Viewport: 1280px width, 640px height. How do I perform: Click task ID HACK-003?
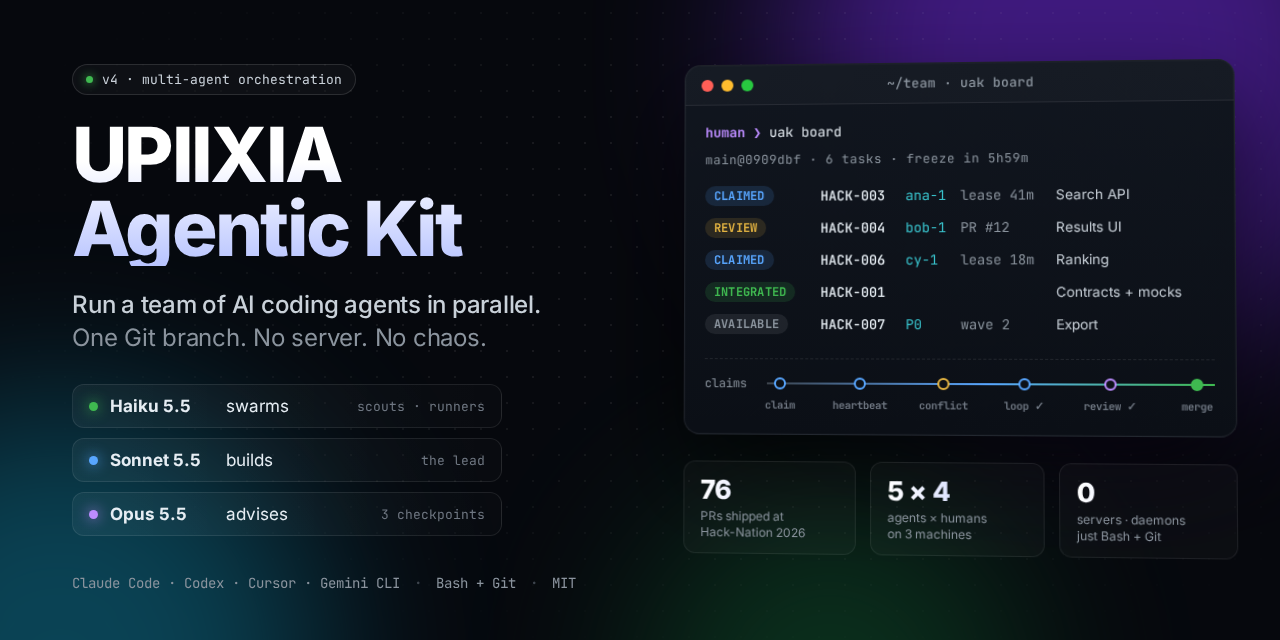click(853, 196)
